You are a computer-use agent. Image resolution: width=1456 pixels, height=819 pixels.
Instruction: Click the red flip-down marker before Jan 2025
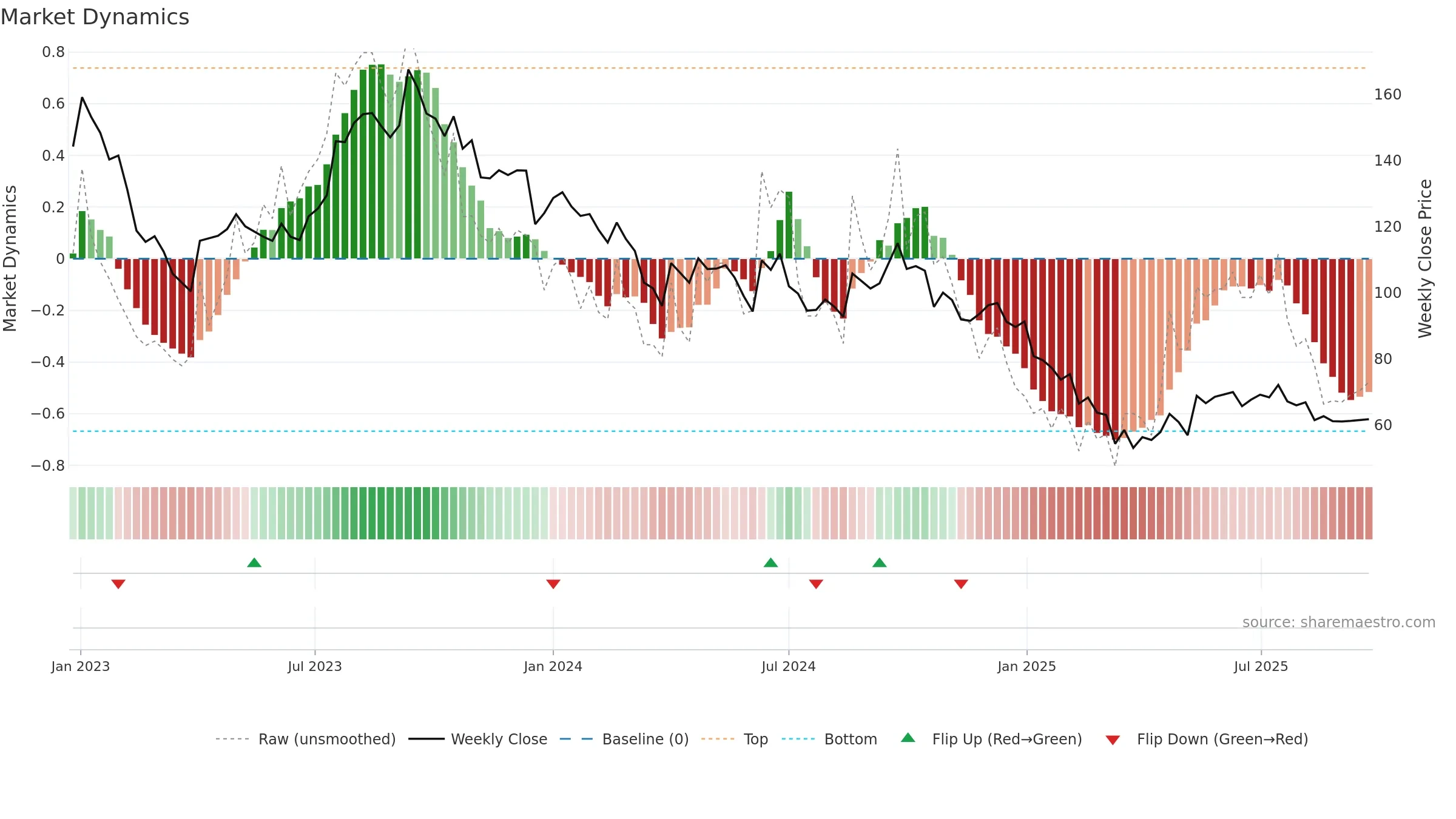tap(961, 584)
